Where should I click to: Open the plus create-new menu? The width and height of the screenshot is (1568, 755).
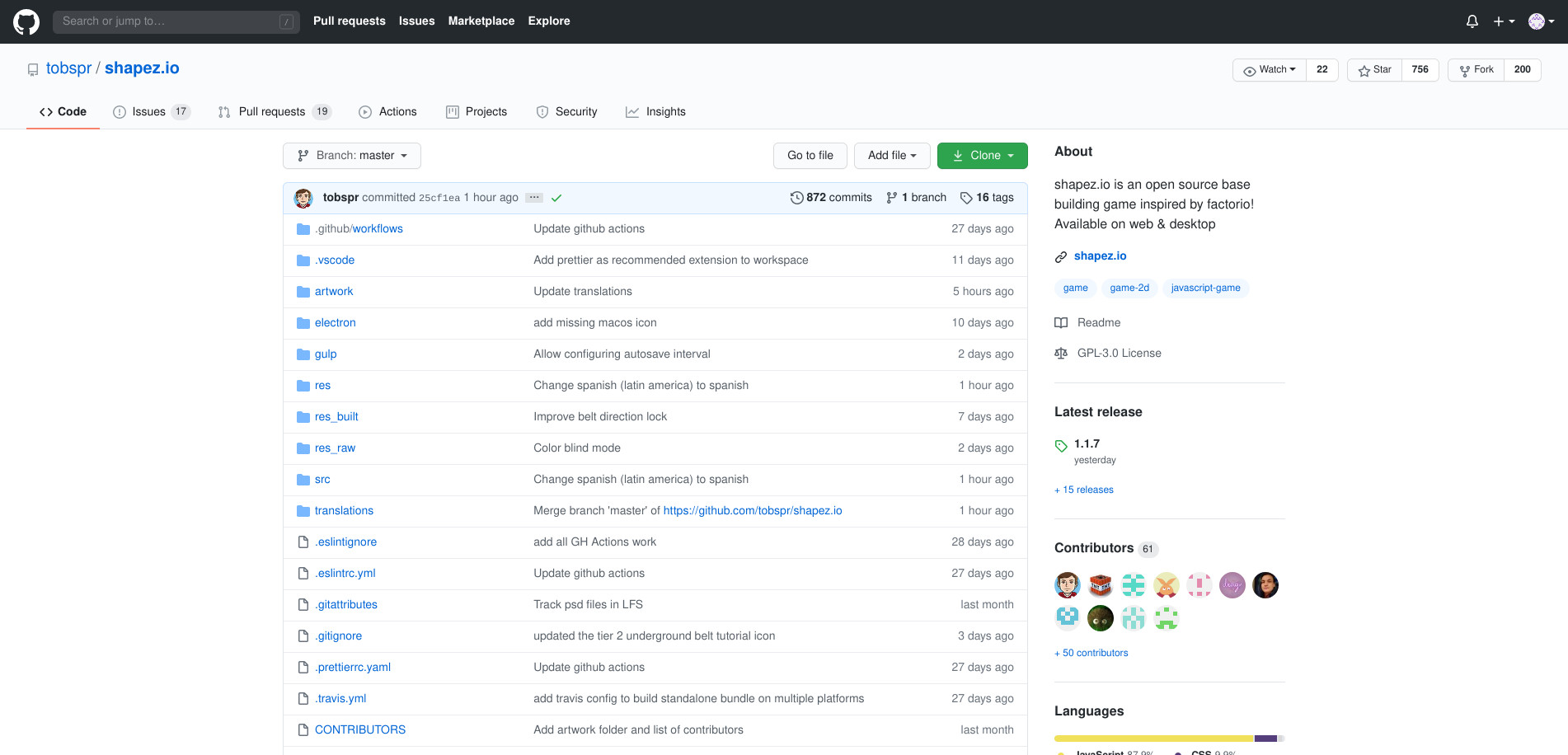point(1504,21)
